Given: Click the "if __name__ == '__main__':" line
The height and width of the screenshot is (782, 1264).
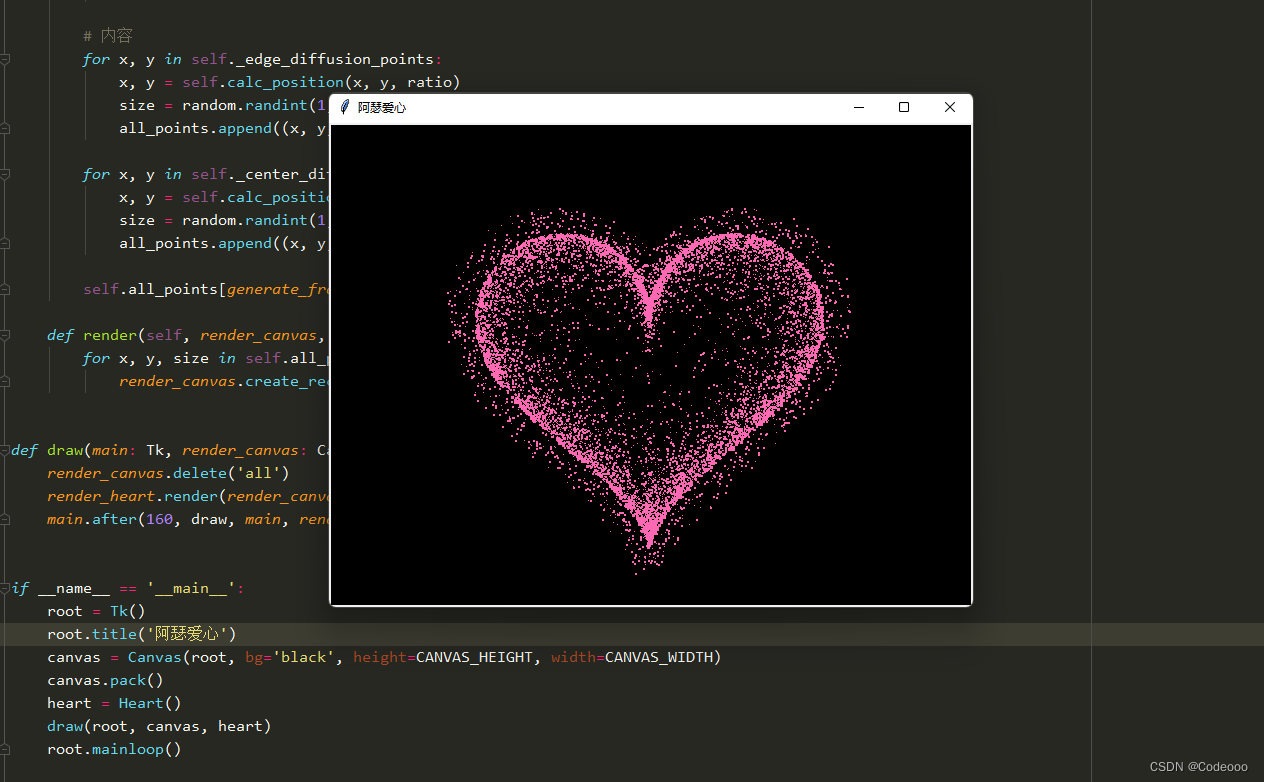Looking at the screenshot, I should 128,588.
